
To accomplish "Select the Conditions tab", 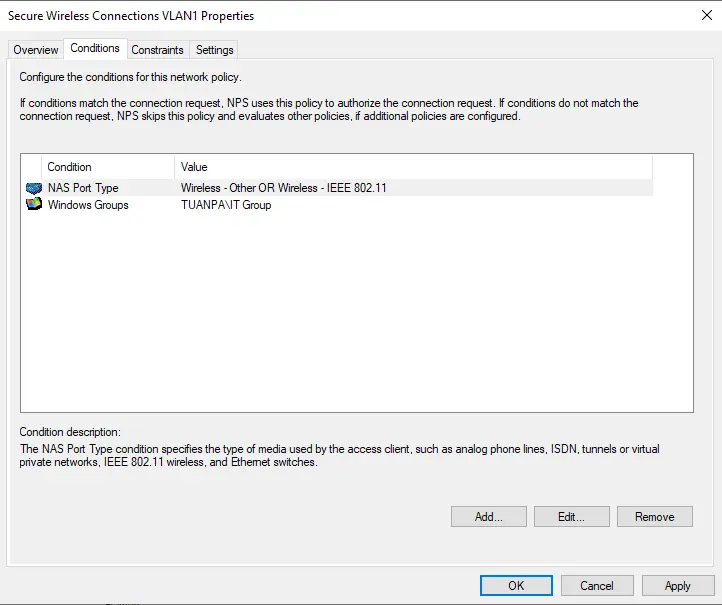I will pos(95,48).
